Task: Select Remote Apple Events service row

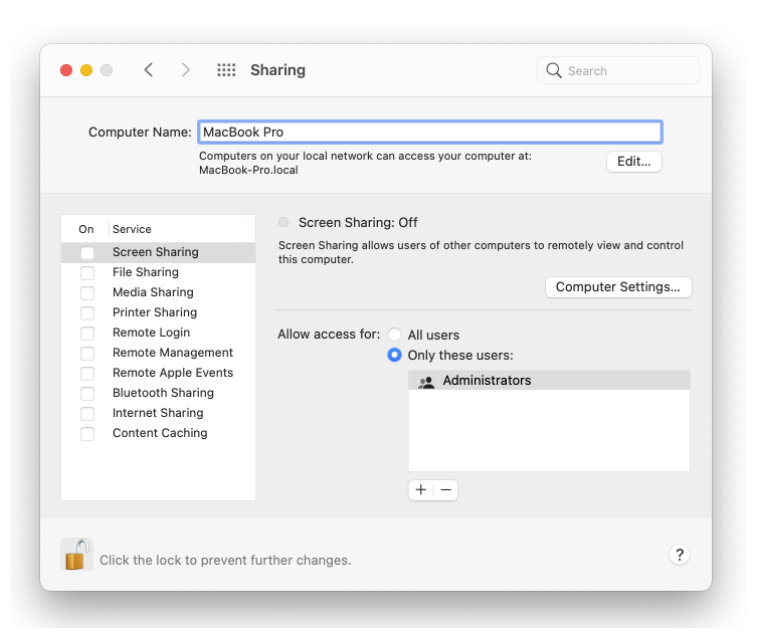Action: point(158,373)
